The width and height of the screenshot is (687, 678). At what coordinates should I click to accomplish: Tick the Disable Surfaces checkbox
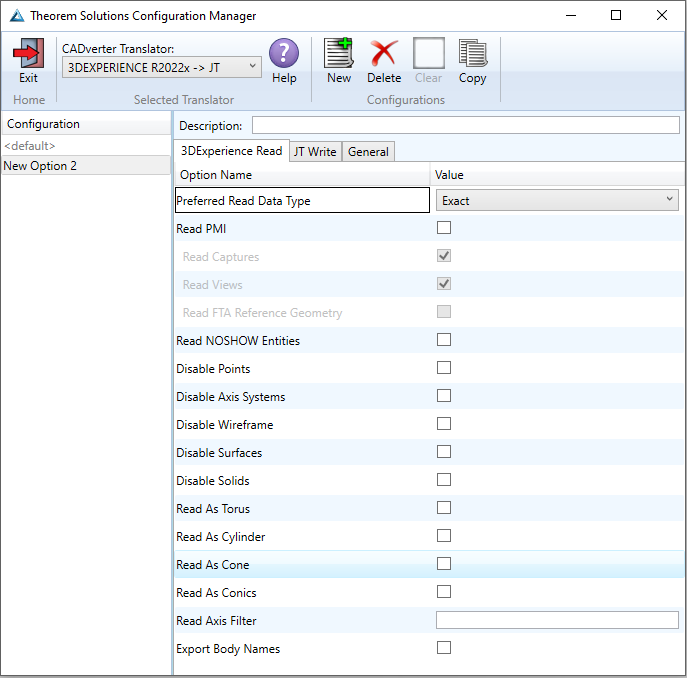click(x=444, y=452)
